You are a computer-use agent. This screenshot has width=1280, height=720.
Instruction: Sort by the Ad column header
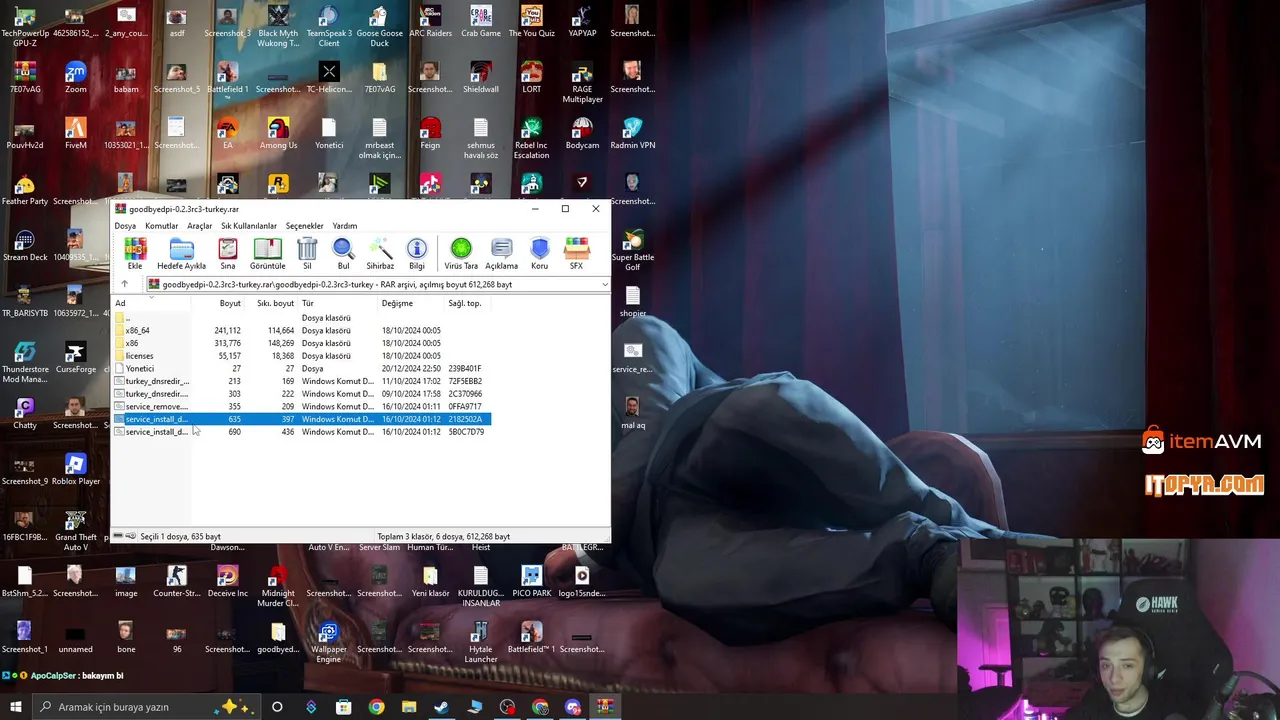tap(150, 303)
